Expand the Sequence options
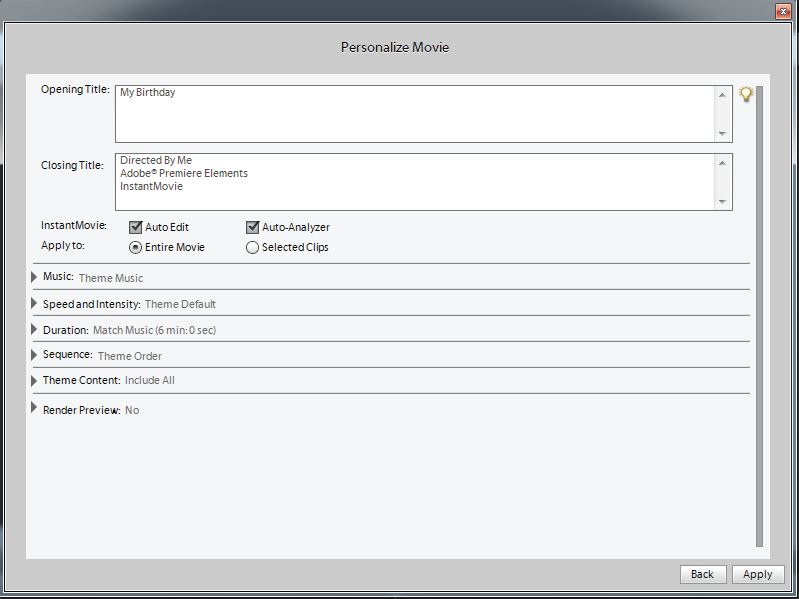The width and height of the screenshot is (799, 599). 34,355
